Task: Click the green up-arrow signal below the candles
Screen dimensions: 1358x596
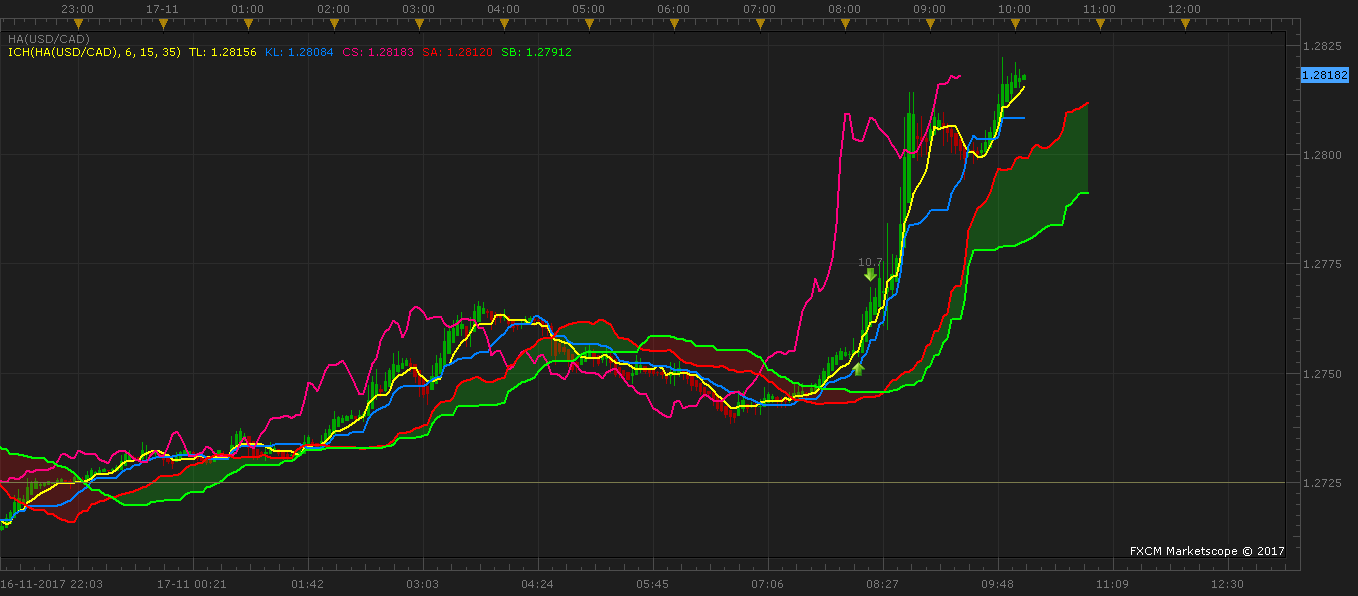Action: [x=858, y=369]
